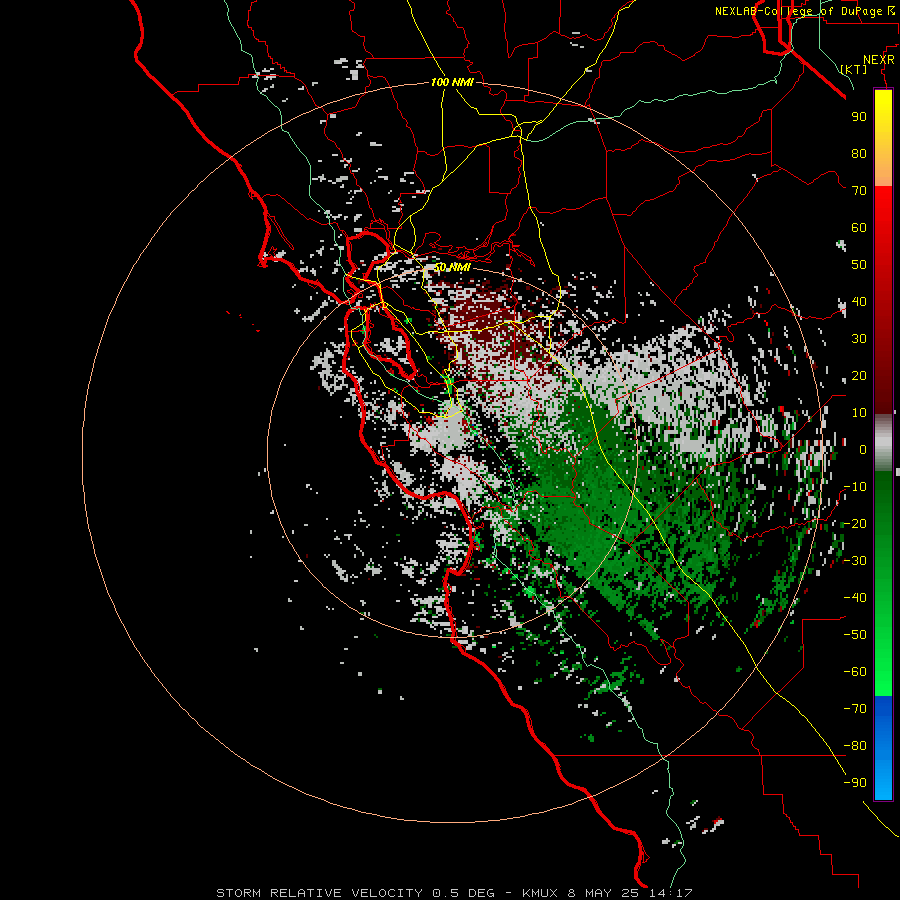The height and width of the screenshot is (900, 900).
Task: Click the legend value -90
Action: [x=855, y=783]
